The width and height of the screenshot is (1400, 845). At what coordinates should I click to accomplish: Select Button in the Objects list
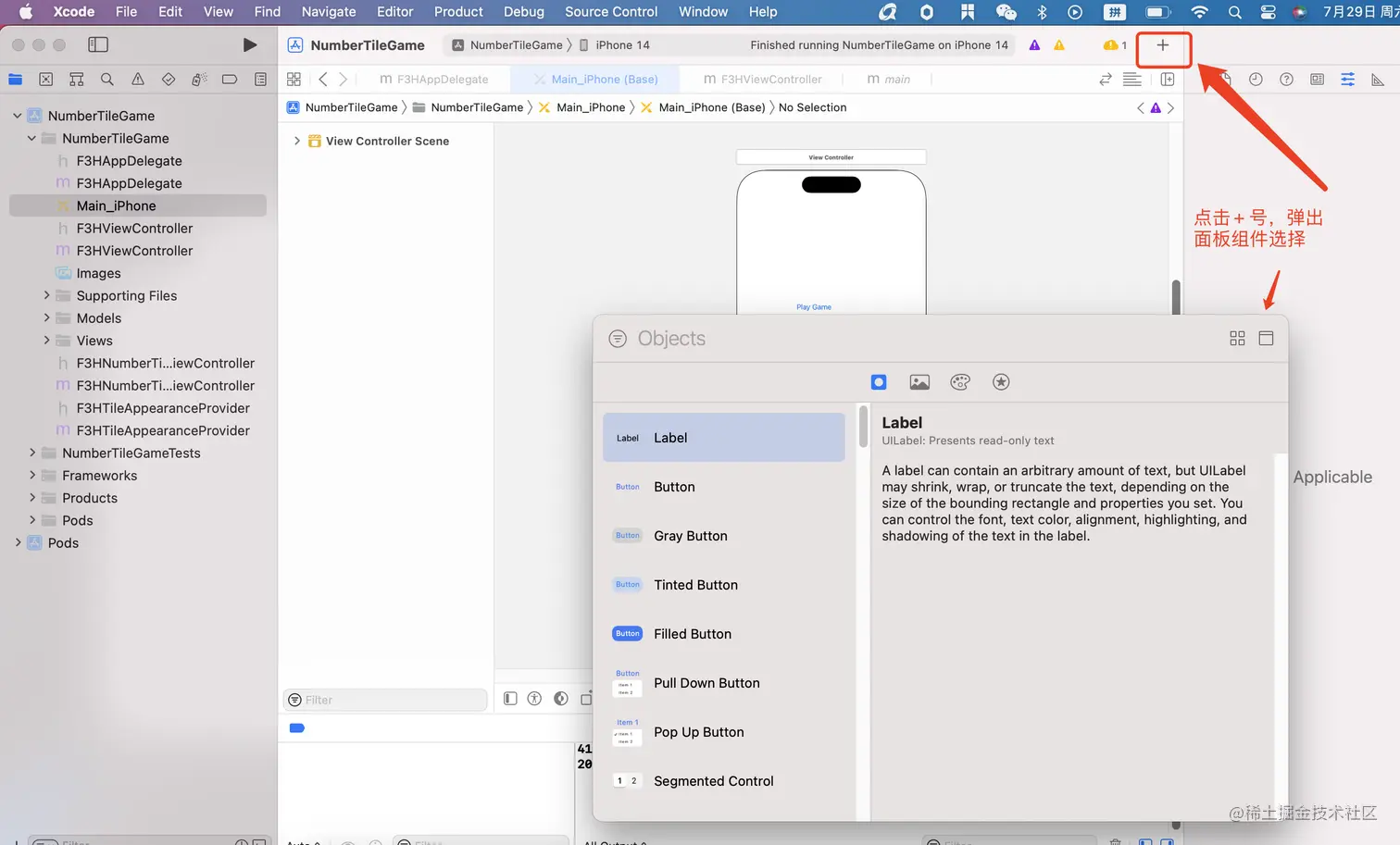[x=724, y=487]
